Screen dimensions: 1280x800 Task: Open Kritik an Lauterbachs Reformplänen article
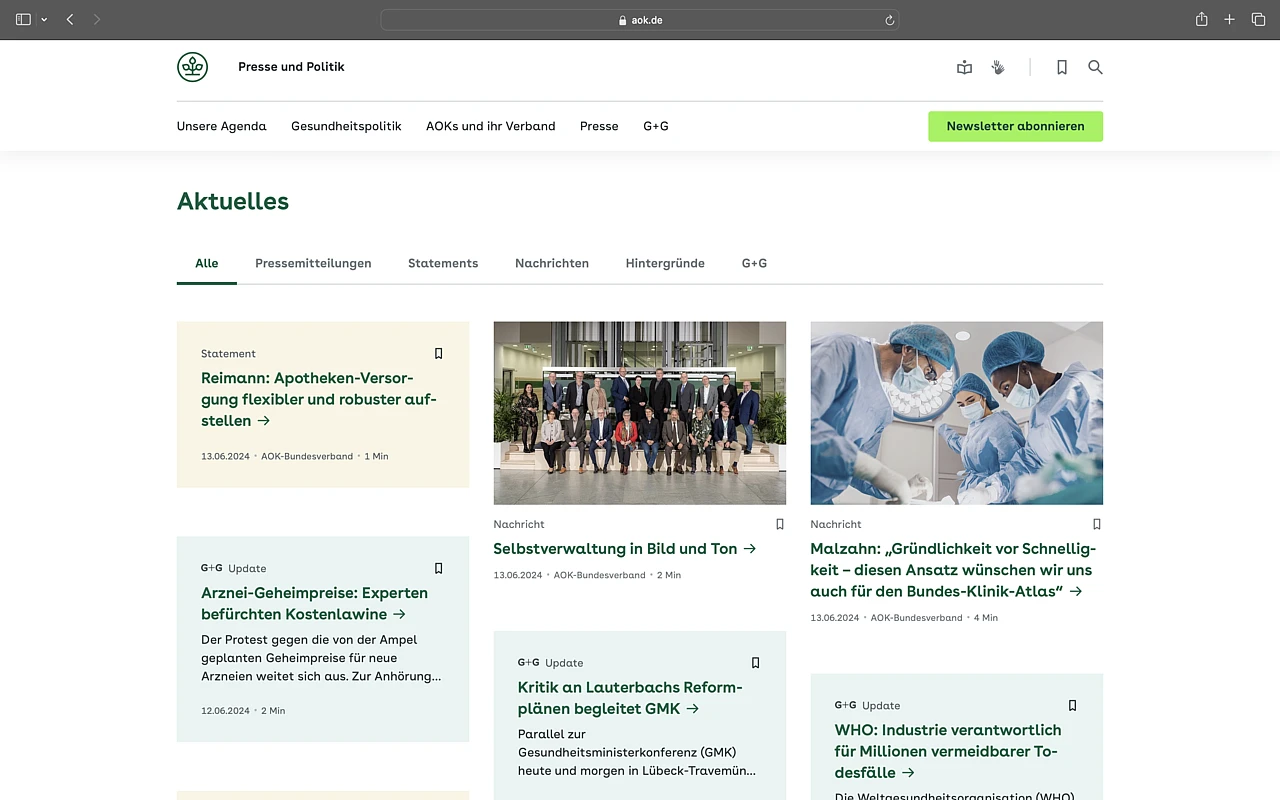point(630,698)
